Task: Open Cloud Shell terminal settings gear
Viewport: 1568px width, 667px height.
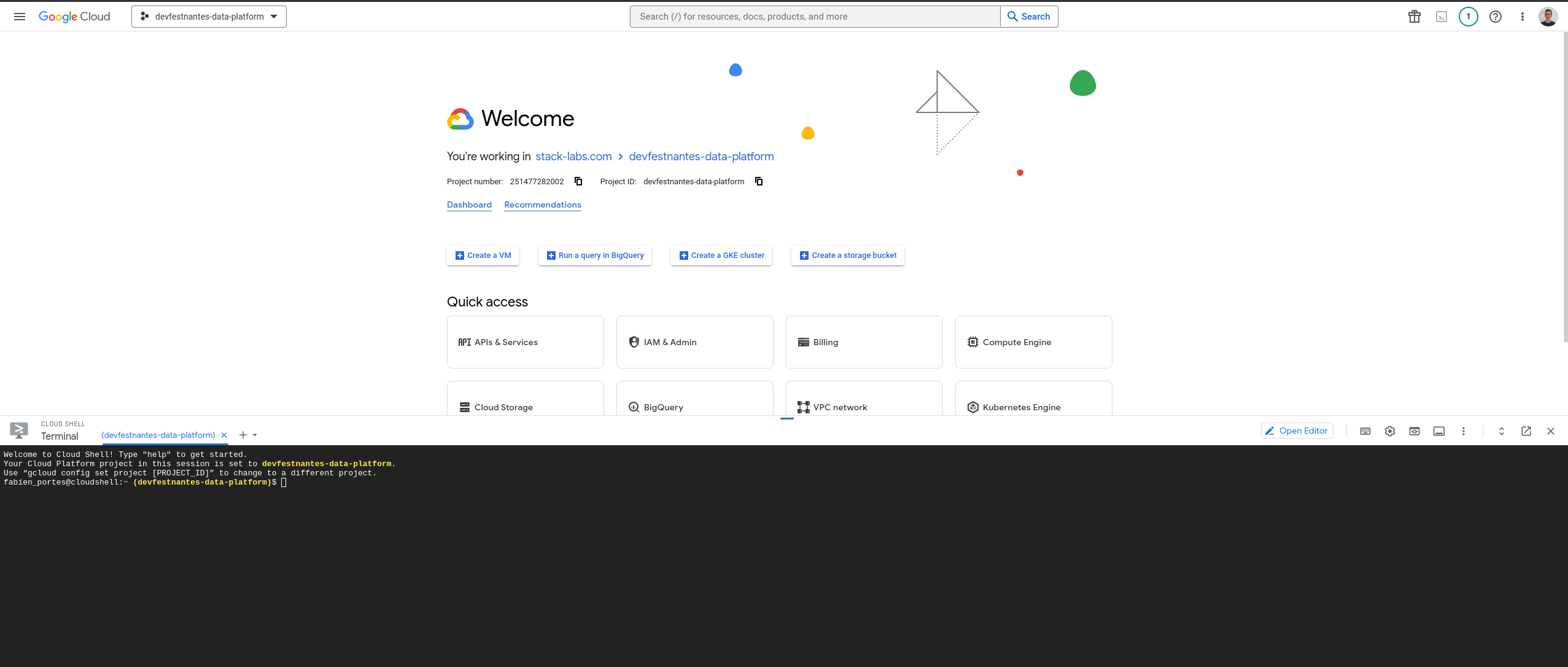Action: click(x=1390, y=431)
